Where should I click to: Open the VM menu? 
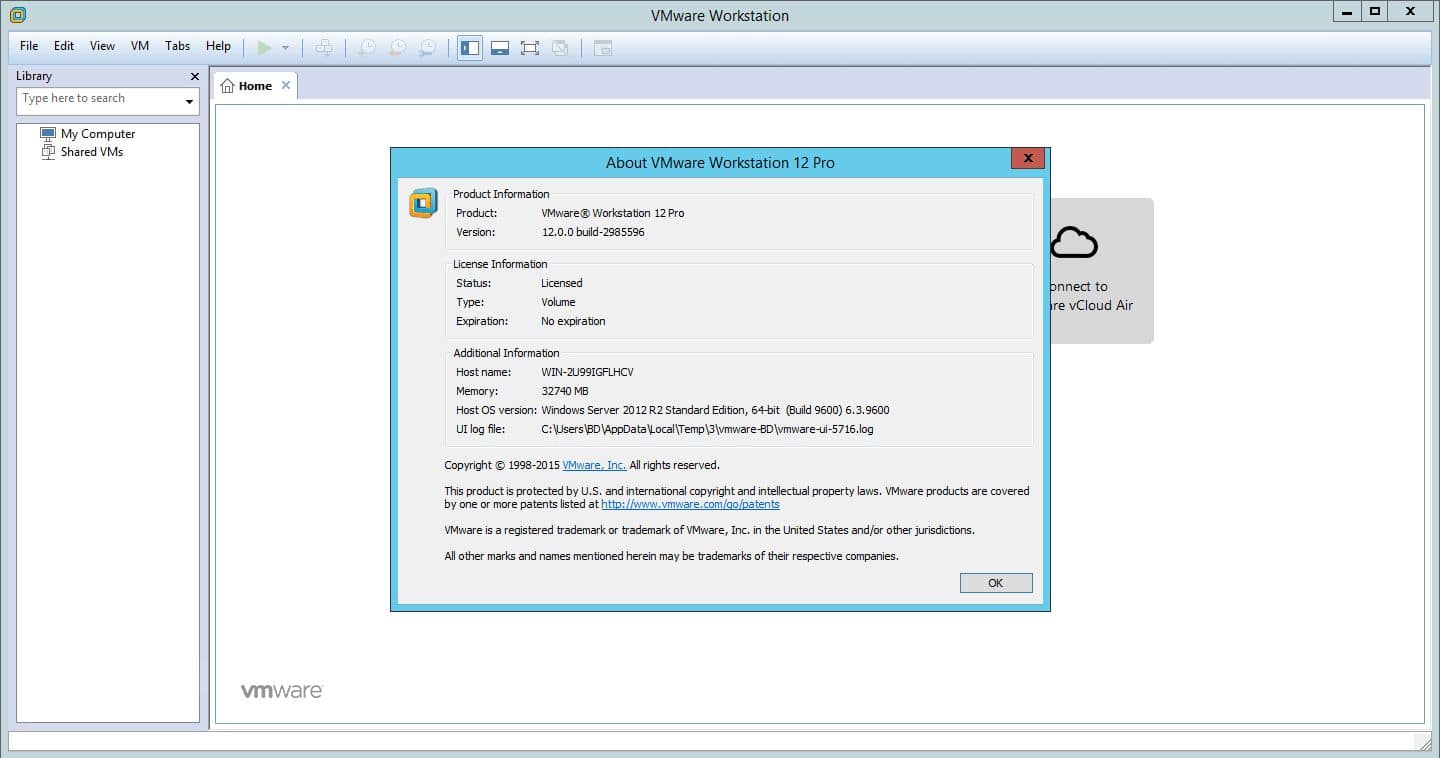point(140,46)
